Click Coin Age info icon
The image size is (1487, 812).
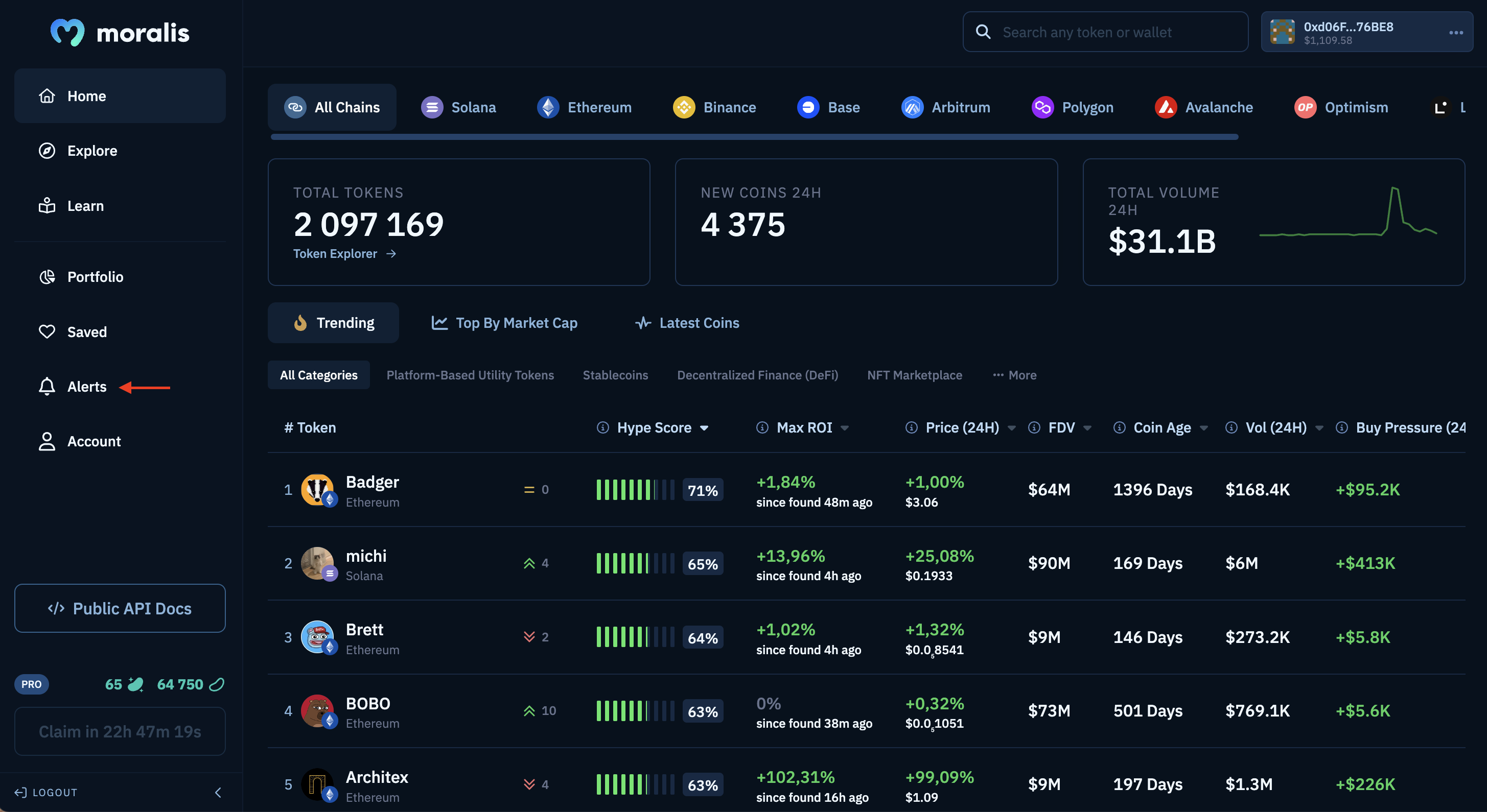pyautogui.click(x=1119, y=427)
